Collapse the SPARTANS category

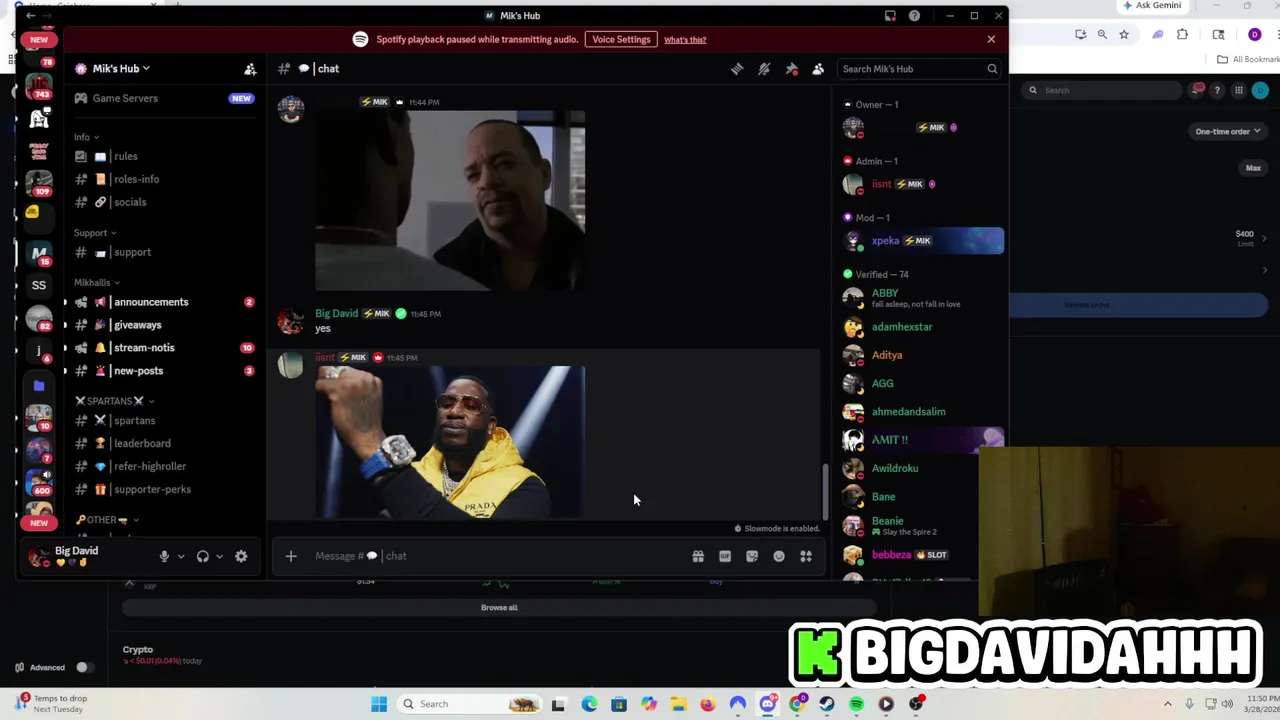(114, 401)
